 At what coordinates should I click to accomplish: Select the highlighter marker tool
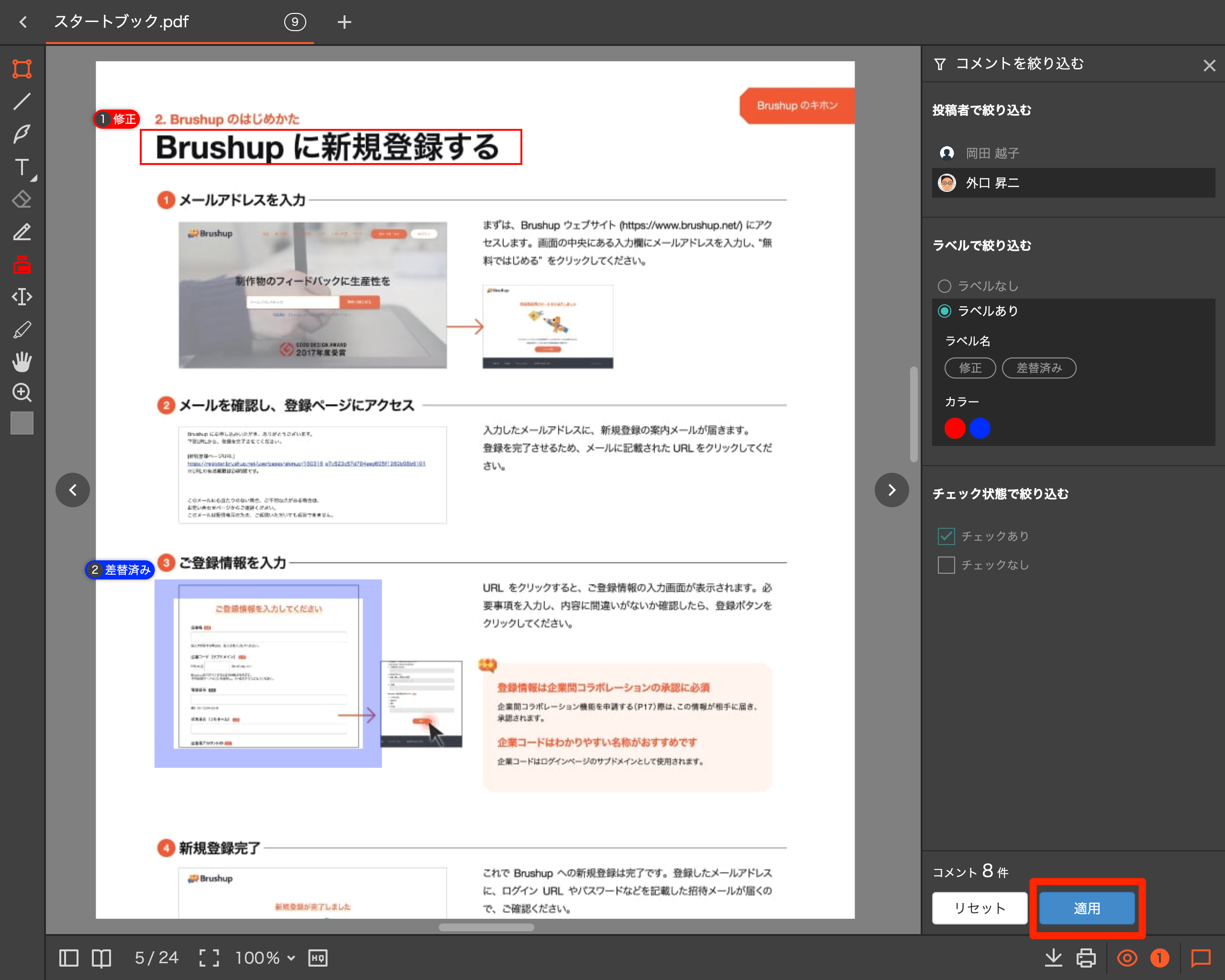click(x=22, y=330)
